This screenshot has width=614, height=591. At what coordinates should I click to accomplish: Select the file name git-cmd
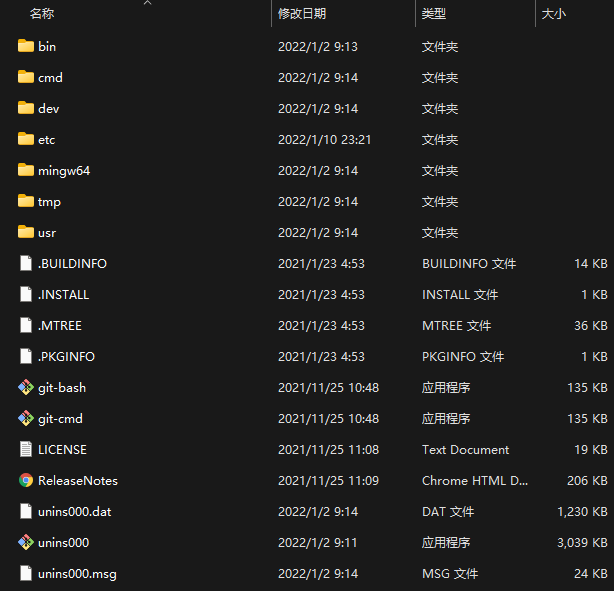tap(60, 418)
